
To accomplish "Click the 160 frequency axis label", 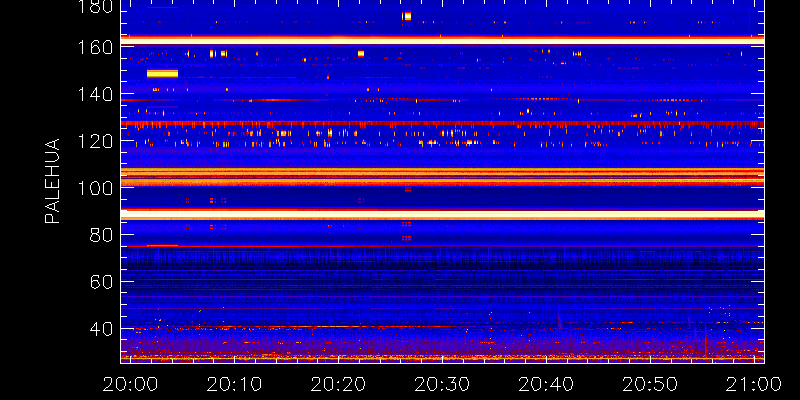I will coord(96,47).
